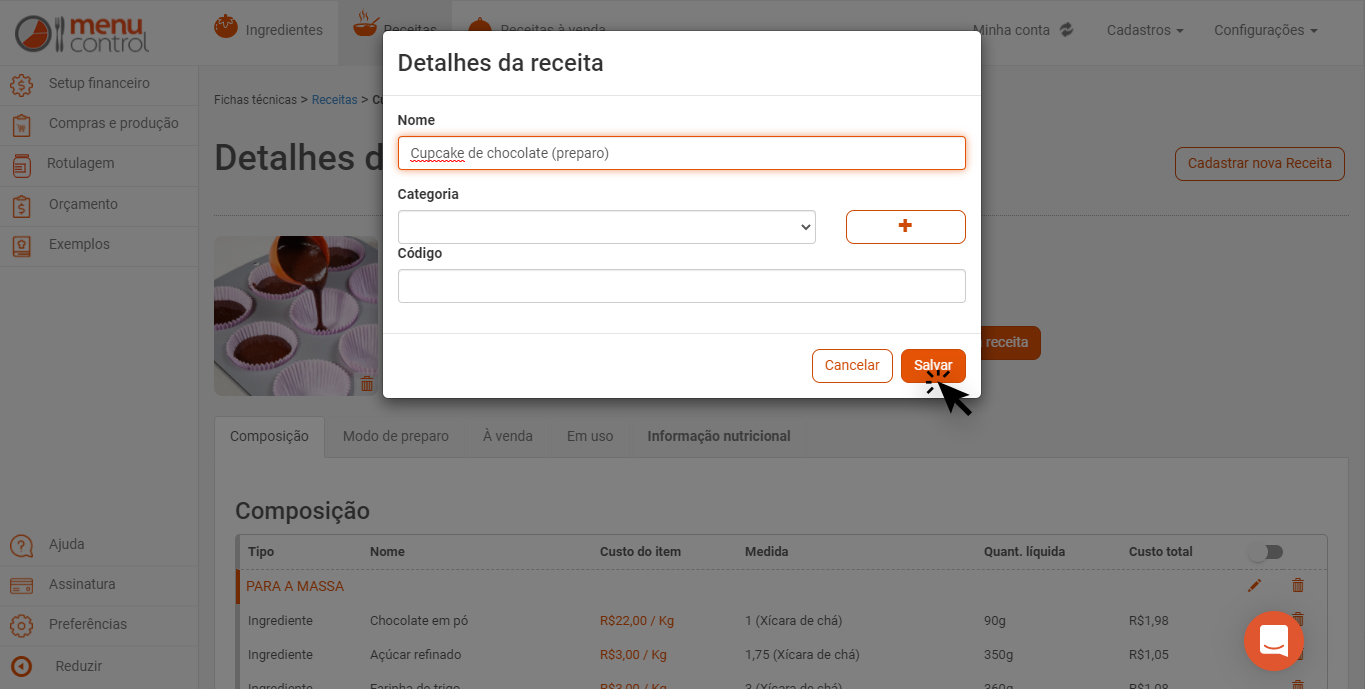Open Preferências in the sidebar
The height and width of the screenshot is (689, 1365).
tap(99, 625)
